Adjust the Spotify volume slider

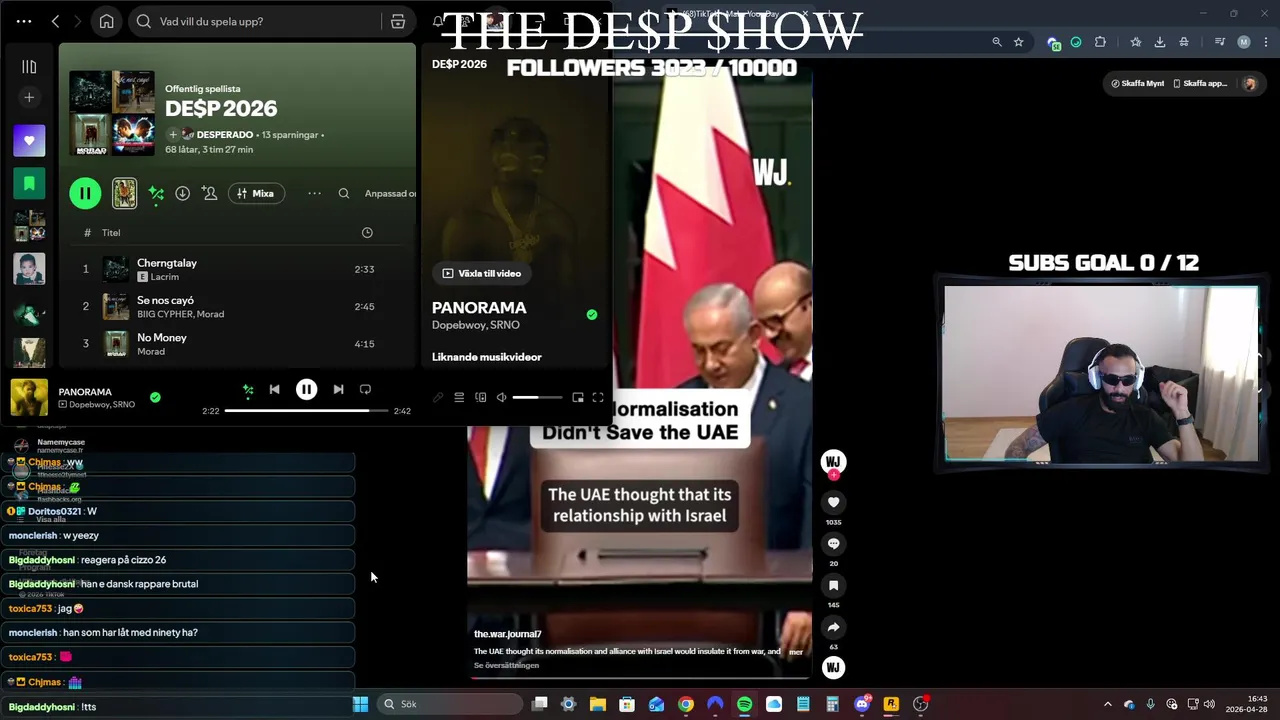[538, 397]
